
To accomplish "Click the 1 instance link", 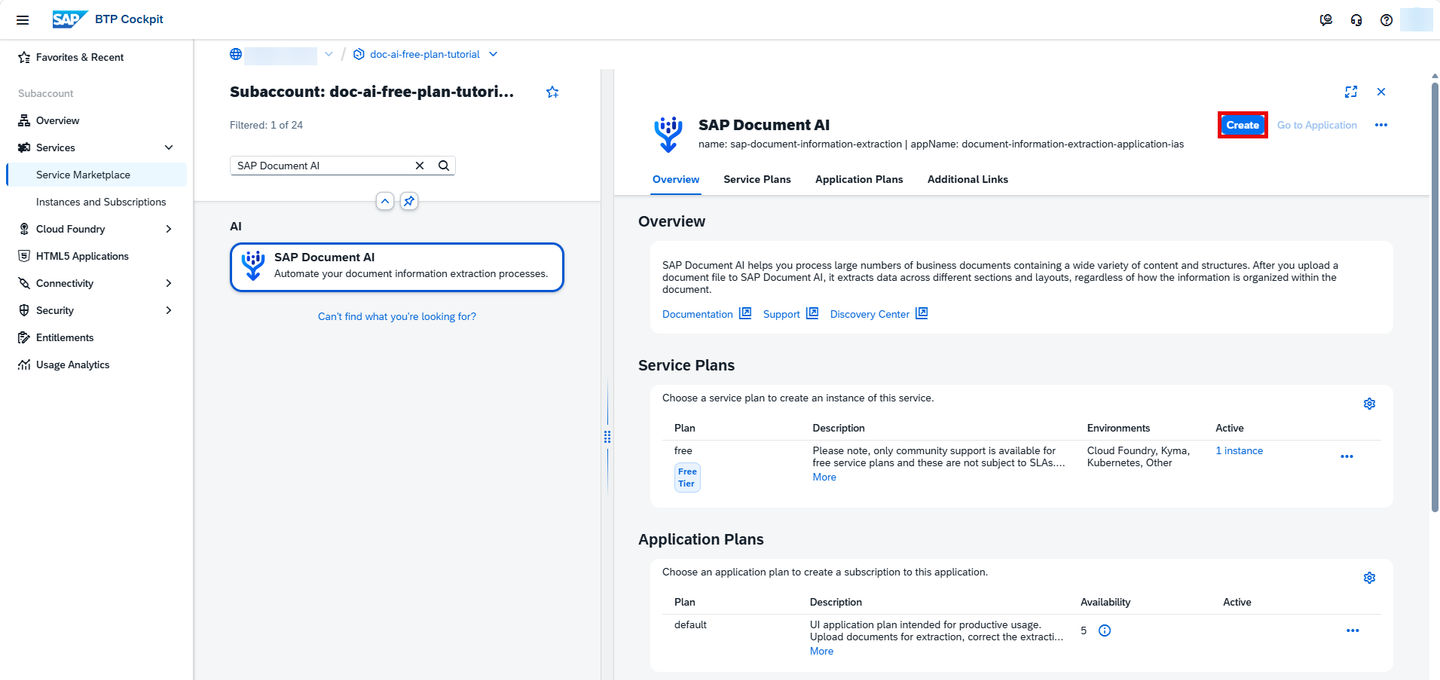I will tap(1239, 451).
